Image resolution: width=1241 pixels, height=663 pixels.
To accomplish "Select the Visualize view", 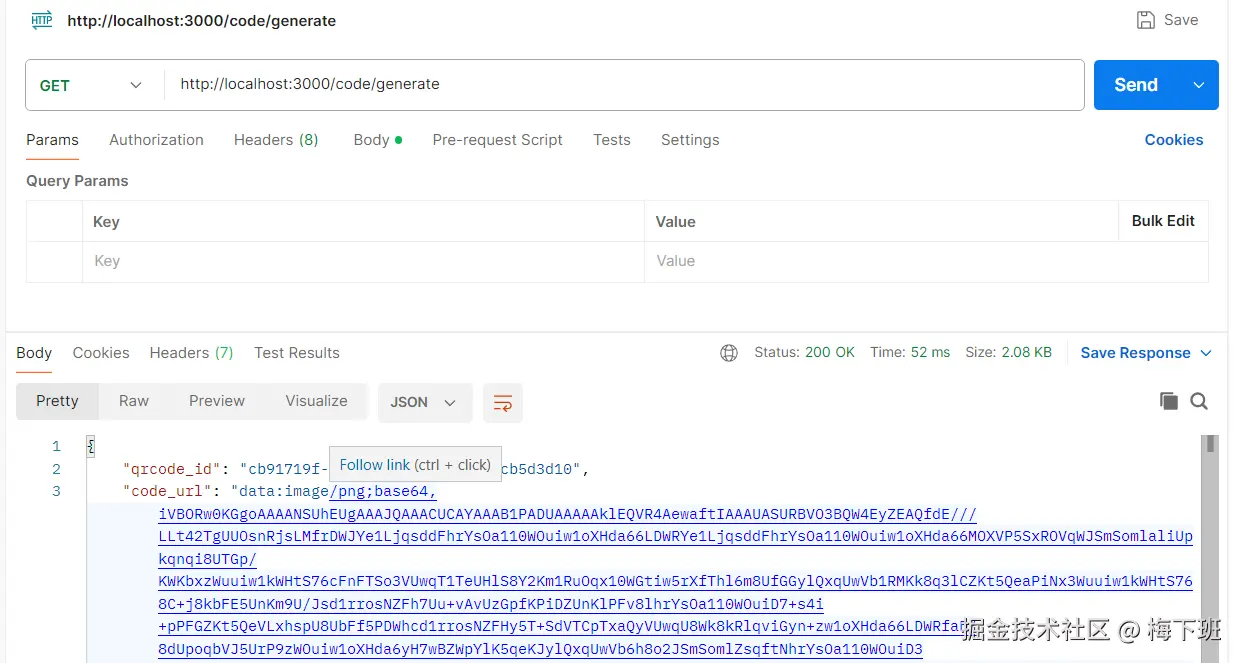I will point(316,401).
